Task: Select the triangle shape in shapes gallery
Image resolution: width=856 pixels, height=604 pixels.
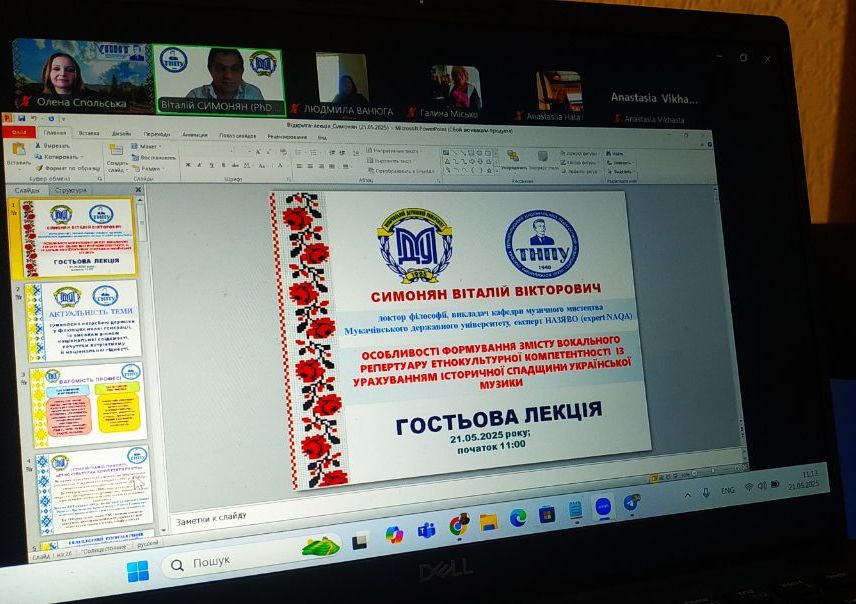Action: tap(448, 161)
